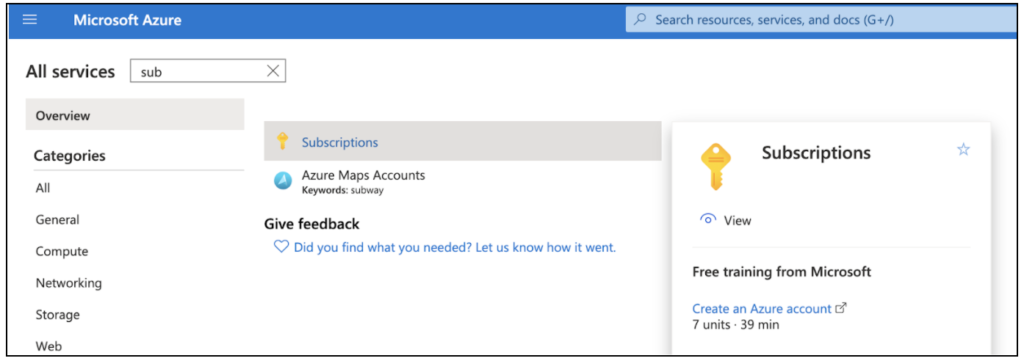The image size is (1024, 361).
Task: Click the external-link icon after 'Create an Azure account'
Action: 841,307
